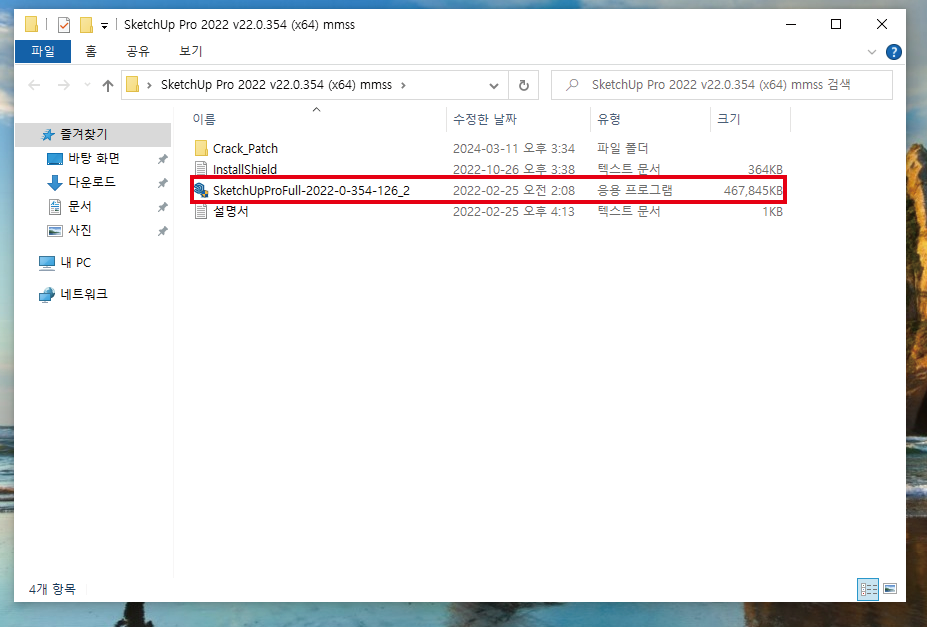Minimize the File Explorer window

pyautogui.click(x=790, y=24)
